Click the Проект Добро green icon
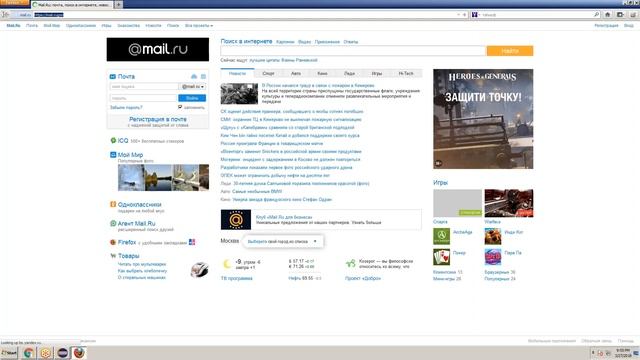The height and width of the screenshot is (360, 640). [350, 264]
